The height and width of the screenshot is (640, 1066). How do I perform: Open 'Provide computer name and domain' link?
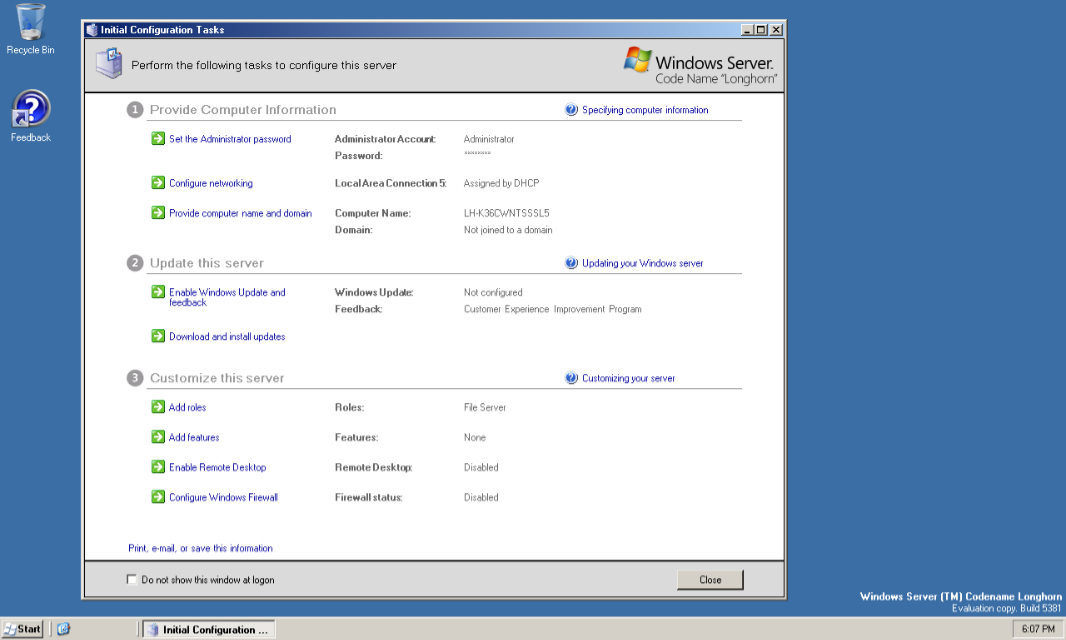(x=240, y=213)
